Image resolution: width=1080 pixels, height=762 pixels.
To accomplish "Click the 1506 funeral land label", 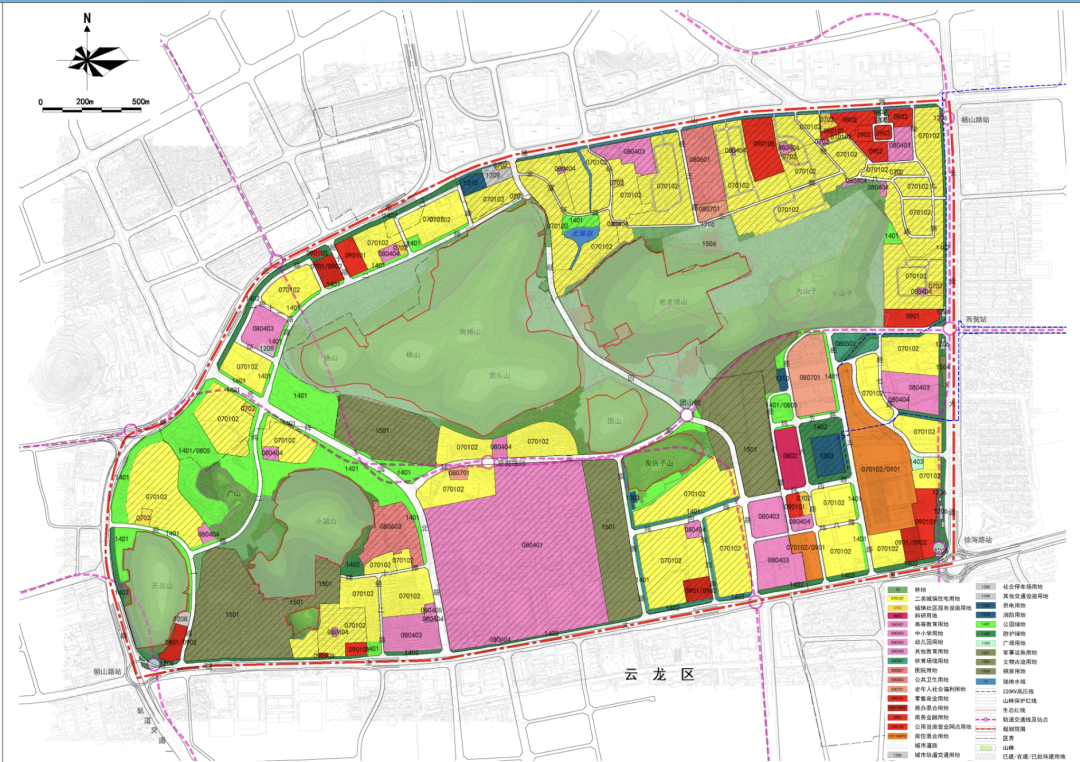I will [709, 243].
